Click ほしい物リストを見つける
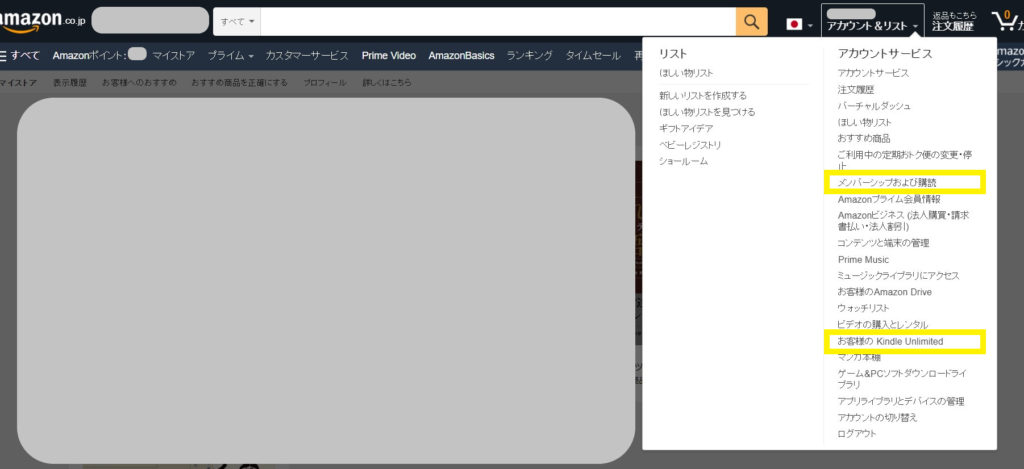The width and height of the screenshot is (1024, 469). (707, 112)
